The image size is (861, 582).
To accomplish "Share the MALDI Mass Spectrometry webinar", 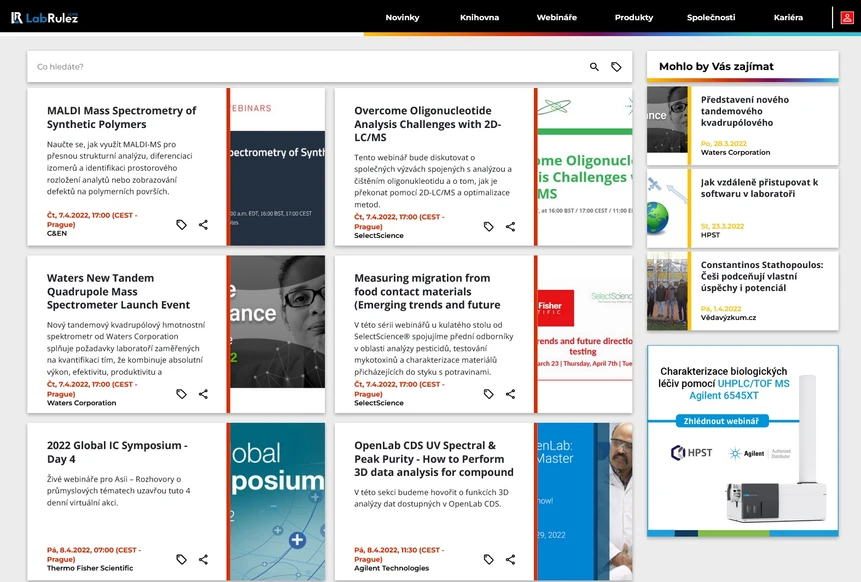I will click(203, 225).
